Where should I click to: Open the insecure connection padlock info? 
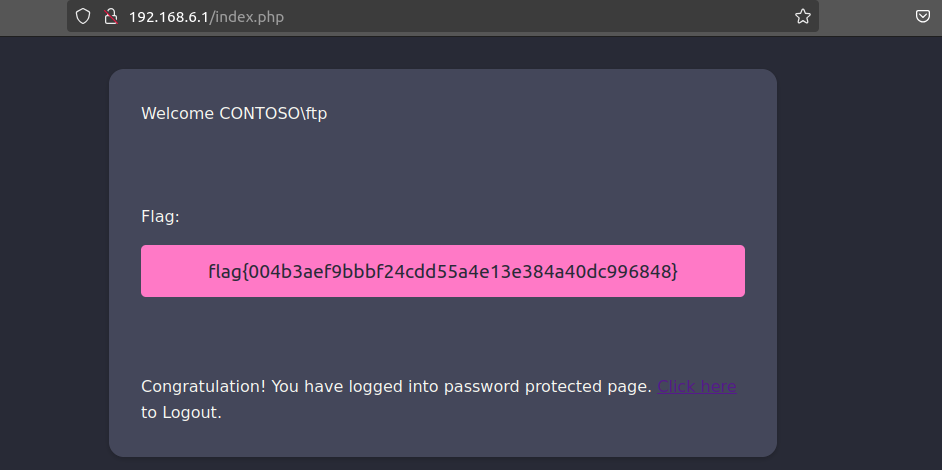111,16
